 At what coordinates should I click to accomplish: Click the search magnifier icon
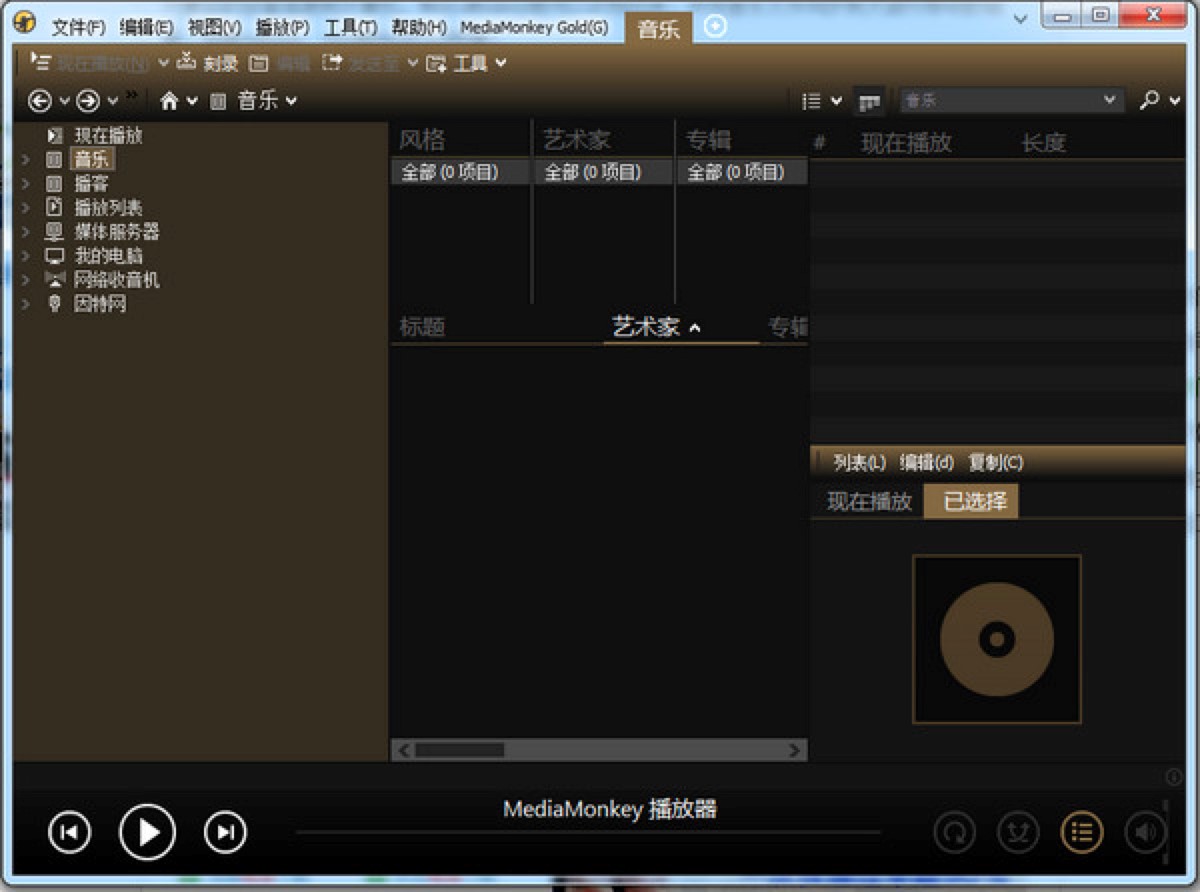pyautogui.click(x=1150, y=100)
